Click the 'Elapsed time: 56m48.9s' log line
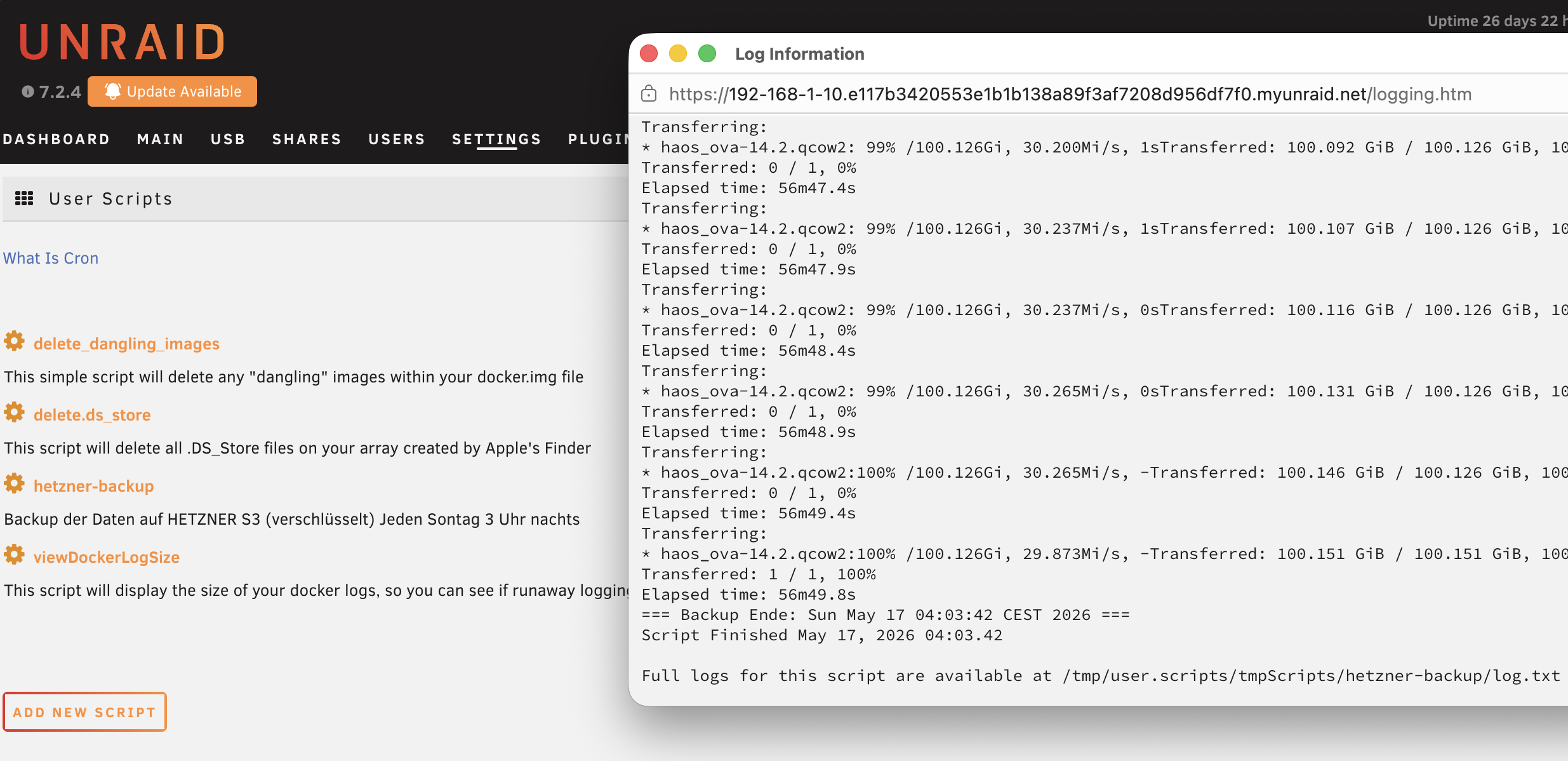 (x=749, y=432)
